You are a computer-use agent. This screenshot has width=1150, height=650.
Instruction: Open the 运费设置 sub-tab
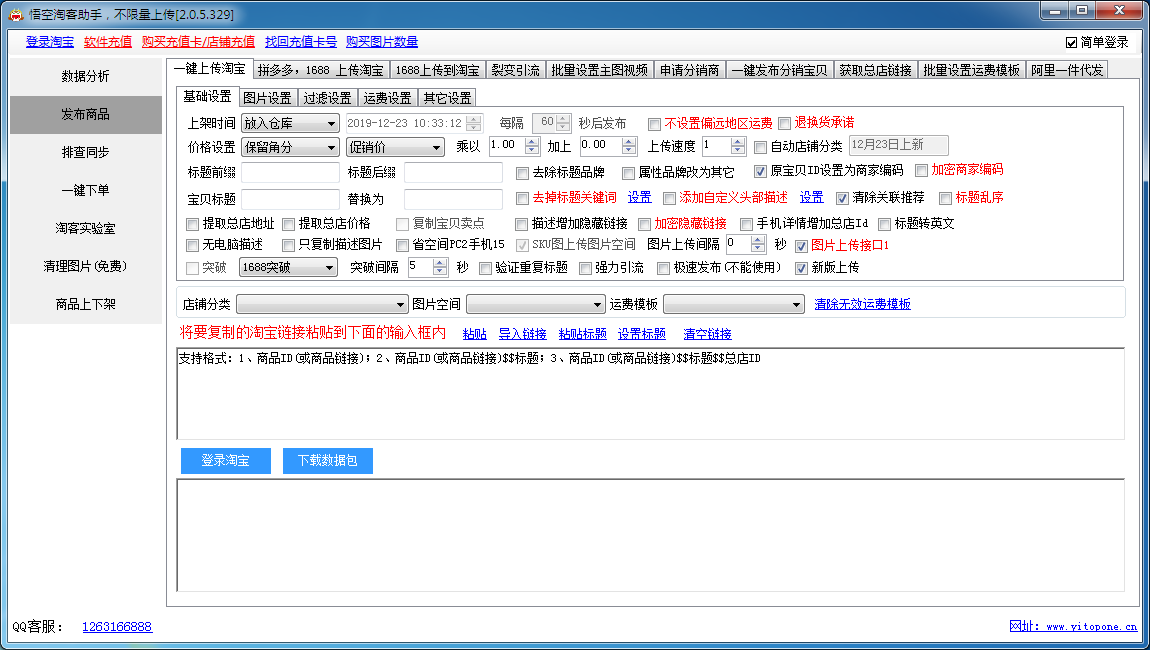387,98
